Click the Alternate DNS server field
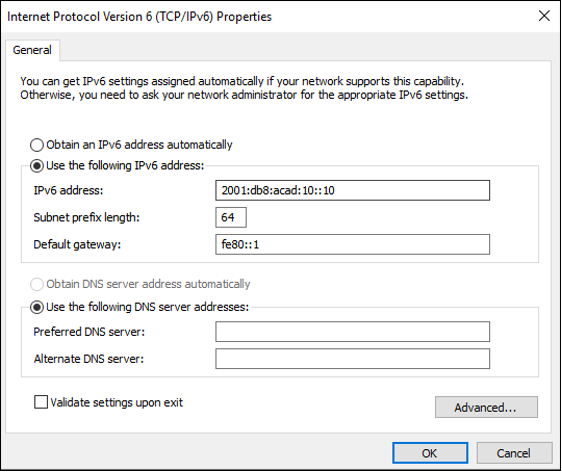The width and height of the screenshot is (562, 472). point(352,358)
